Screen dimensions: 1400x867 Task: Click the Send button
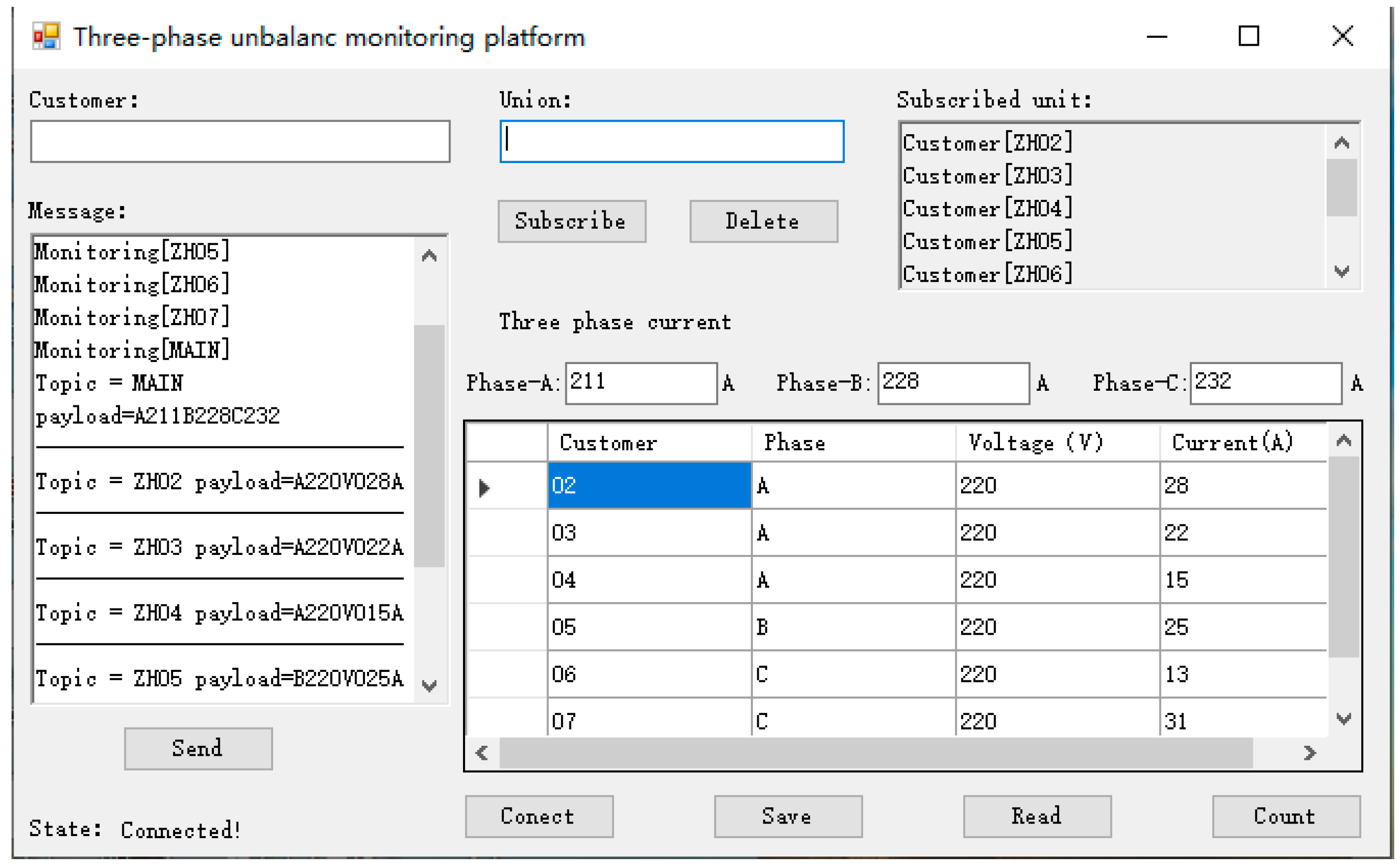(x=198, y=748)
